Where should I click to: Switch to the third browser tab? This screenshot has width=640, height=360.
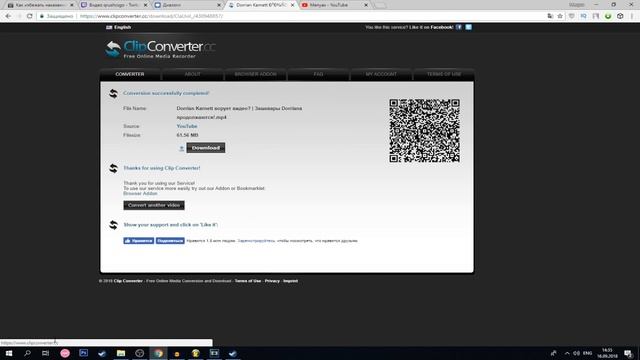tap(187, 5)
